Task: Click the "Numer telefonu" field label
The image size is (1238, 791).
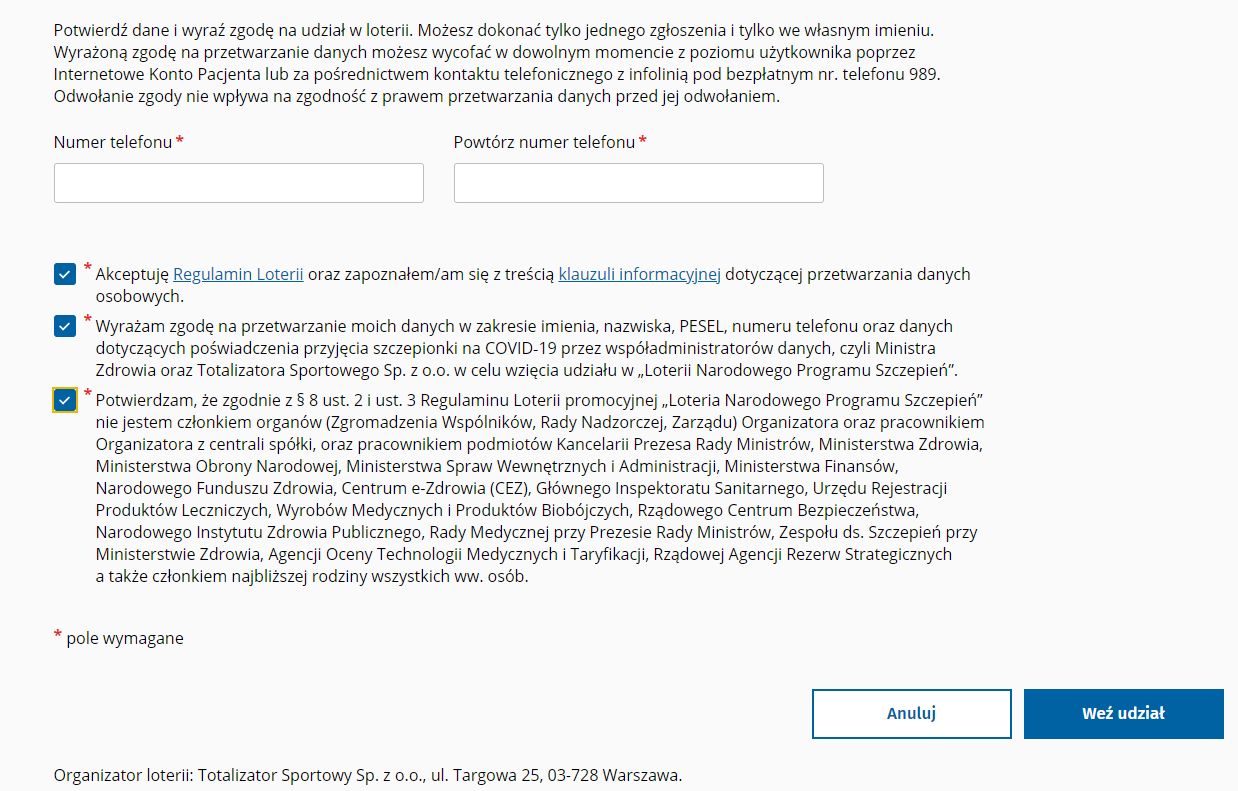Action: click(113, 142)
